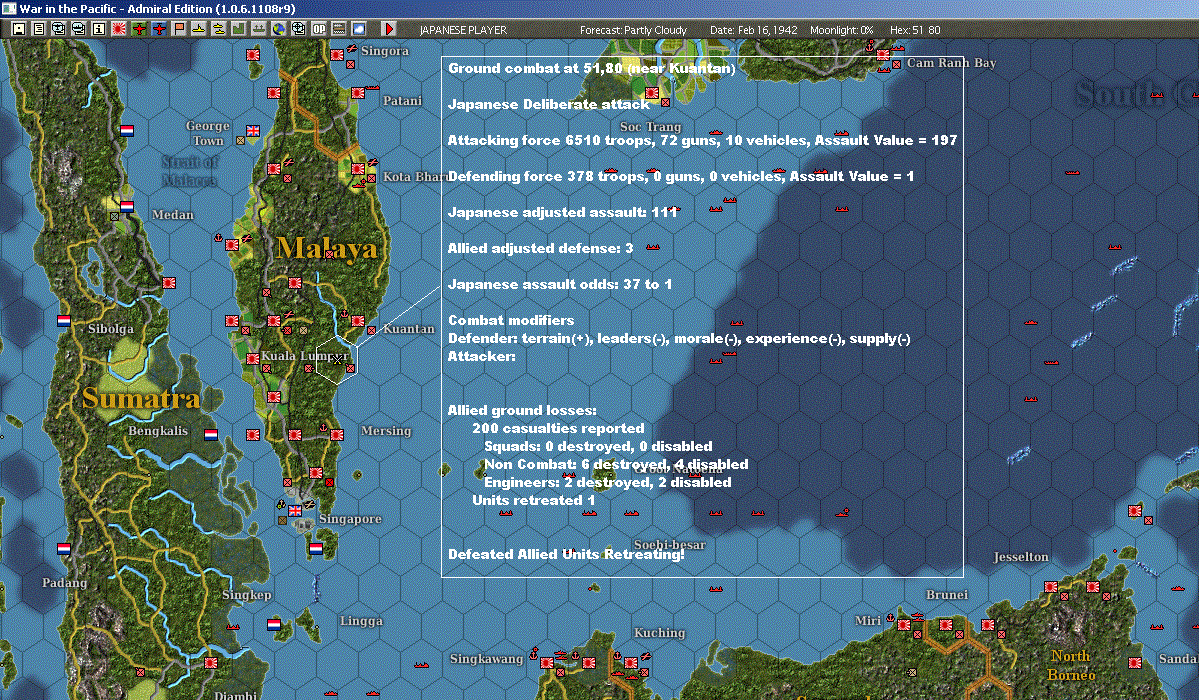The image size is (1199, 700).
Task: Click the Padang city label
Action: pos(64,583)
